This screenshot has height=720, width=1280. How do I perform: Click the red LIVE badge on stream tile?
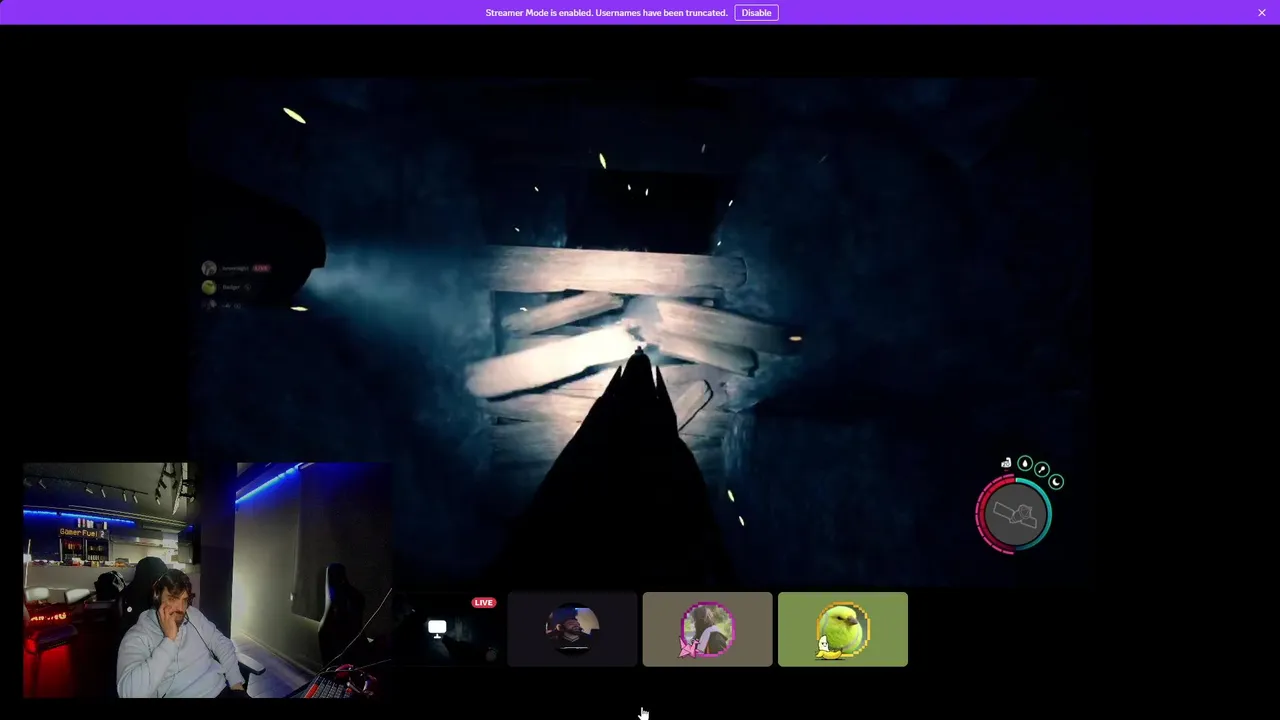tap(484, 603)
